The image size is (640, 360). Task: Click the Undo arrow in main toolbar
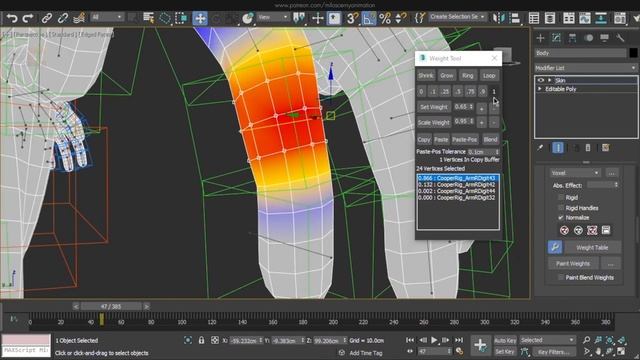click(12, 18)
